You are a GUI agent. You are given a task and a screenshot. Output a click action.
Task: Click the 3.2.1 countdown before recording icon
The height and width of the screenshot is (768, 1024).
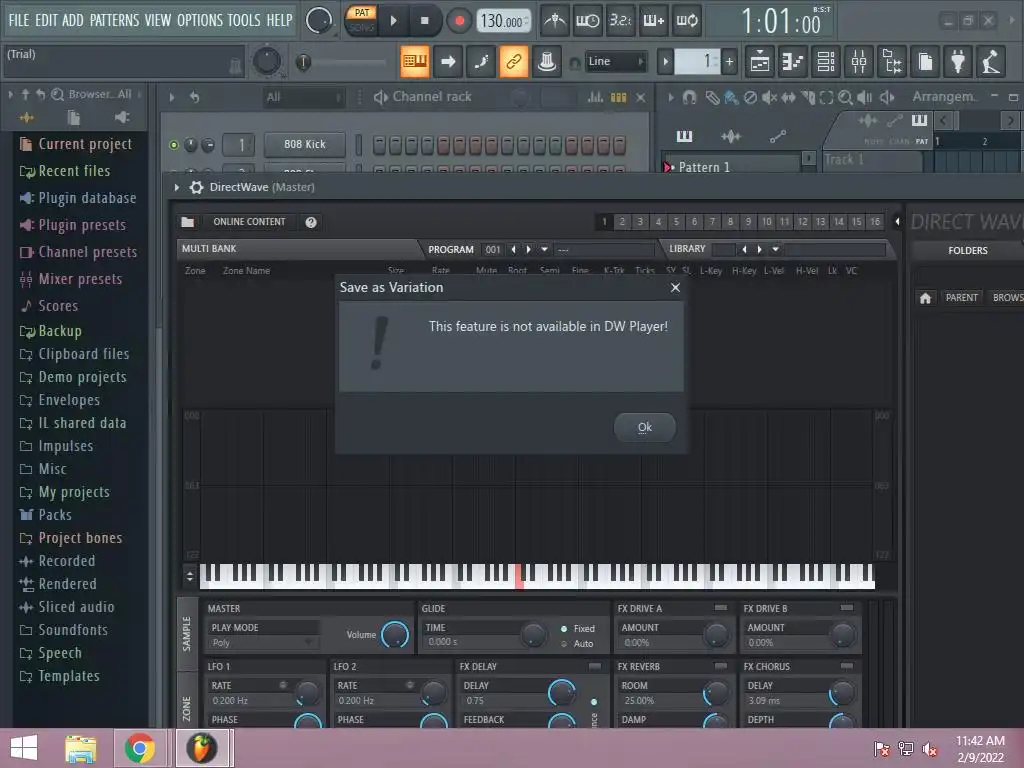coord(620,21)
